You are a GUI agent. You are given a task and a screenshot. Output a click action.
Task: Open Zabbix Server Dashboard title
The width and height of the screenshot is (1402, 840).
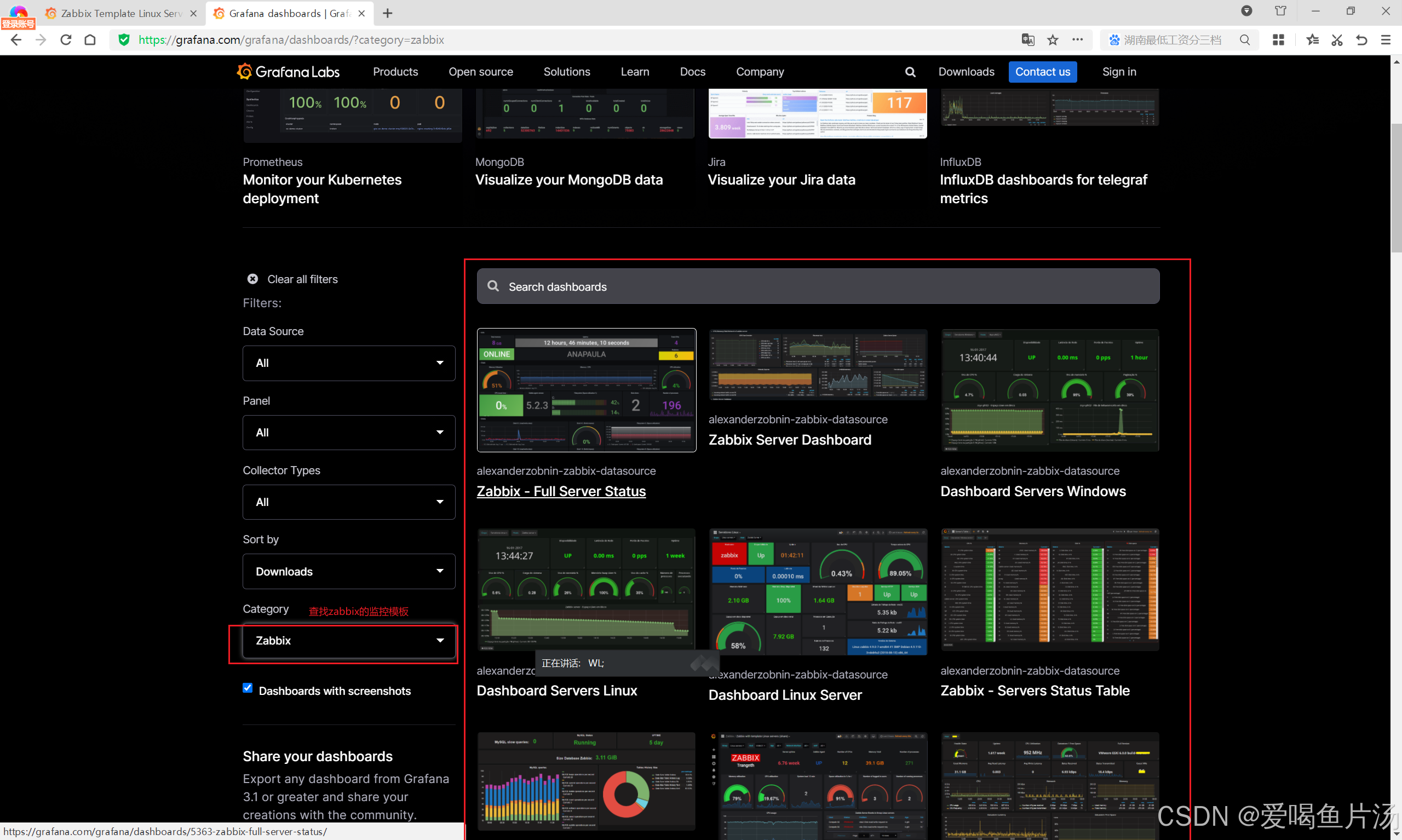(790, 440)
